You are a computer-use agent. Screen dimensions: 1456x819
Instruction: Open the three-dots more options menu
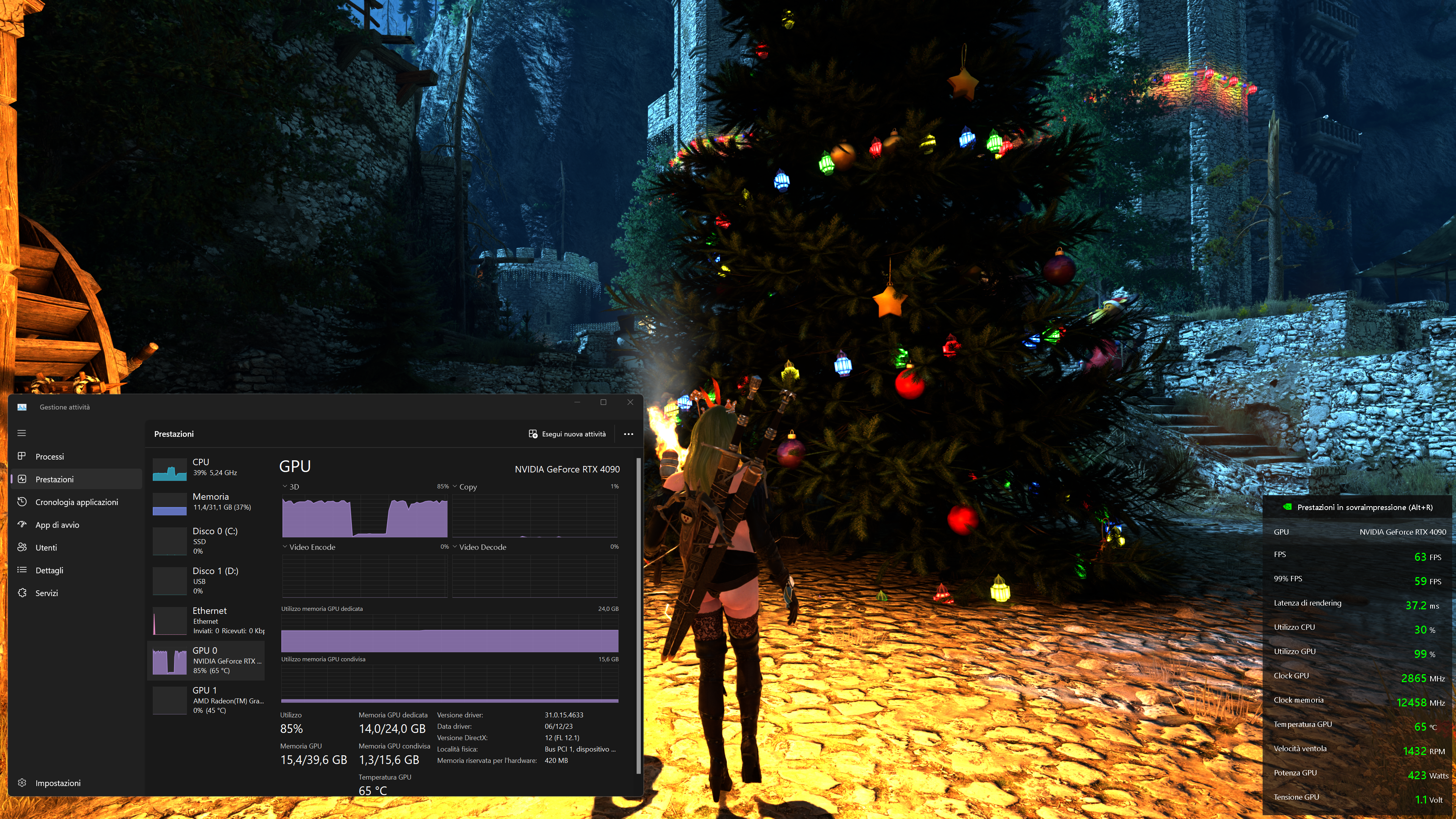(628, 433)
